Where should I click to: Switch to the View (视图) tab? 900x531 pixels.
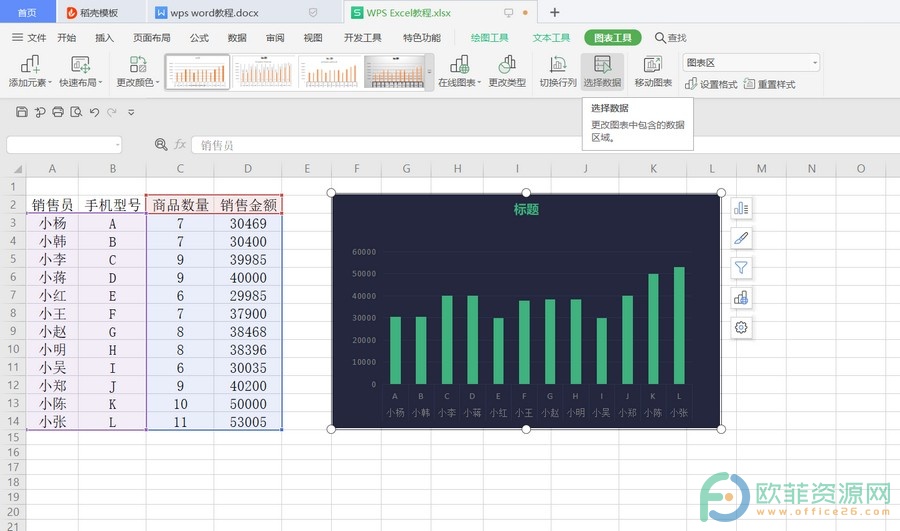(x=313, y=38)
